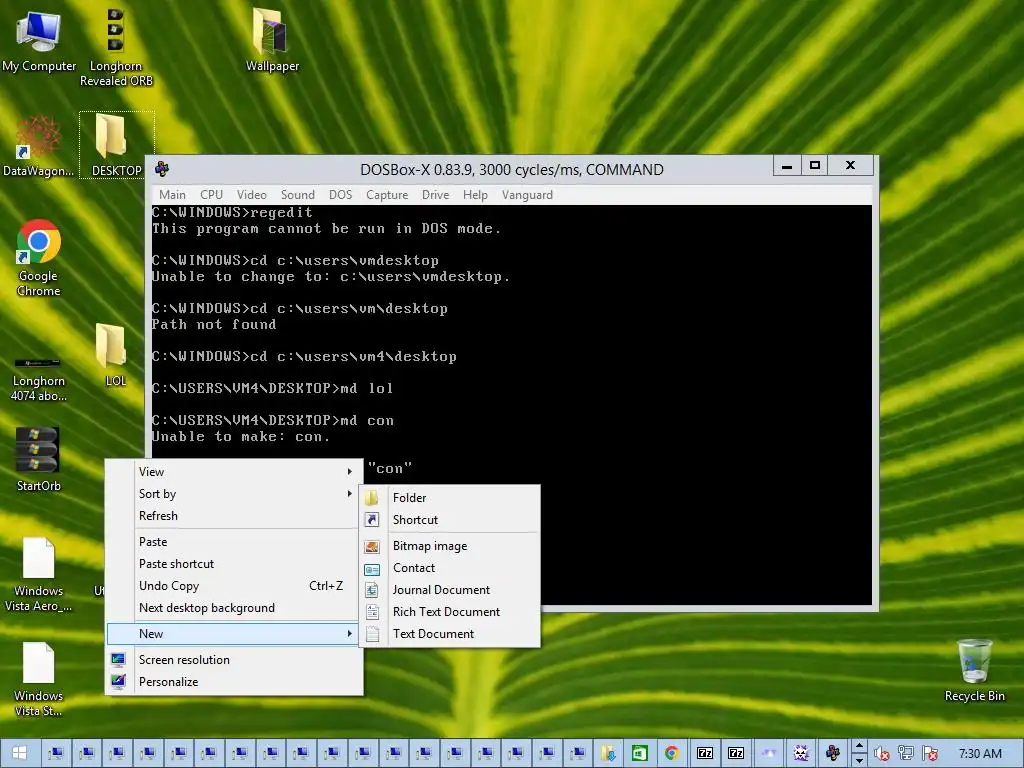Select the My Computer desktop icon

39,40
